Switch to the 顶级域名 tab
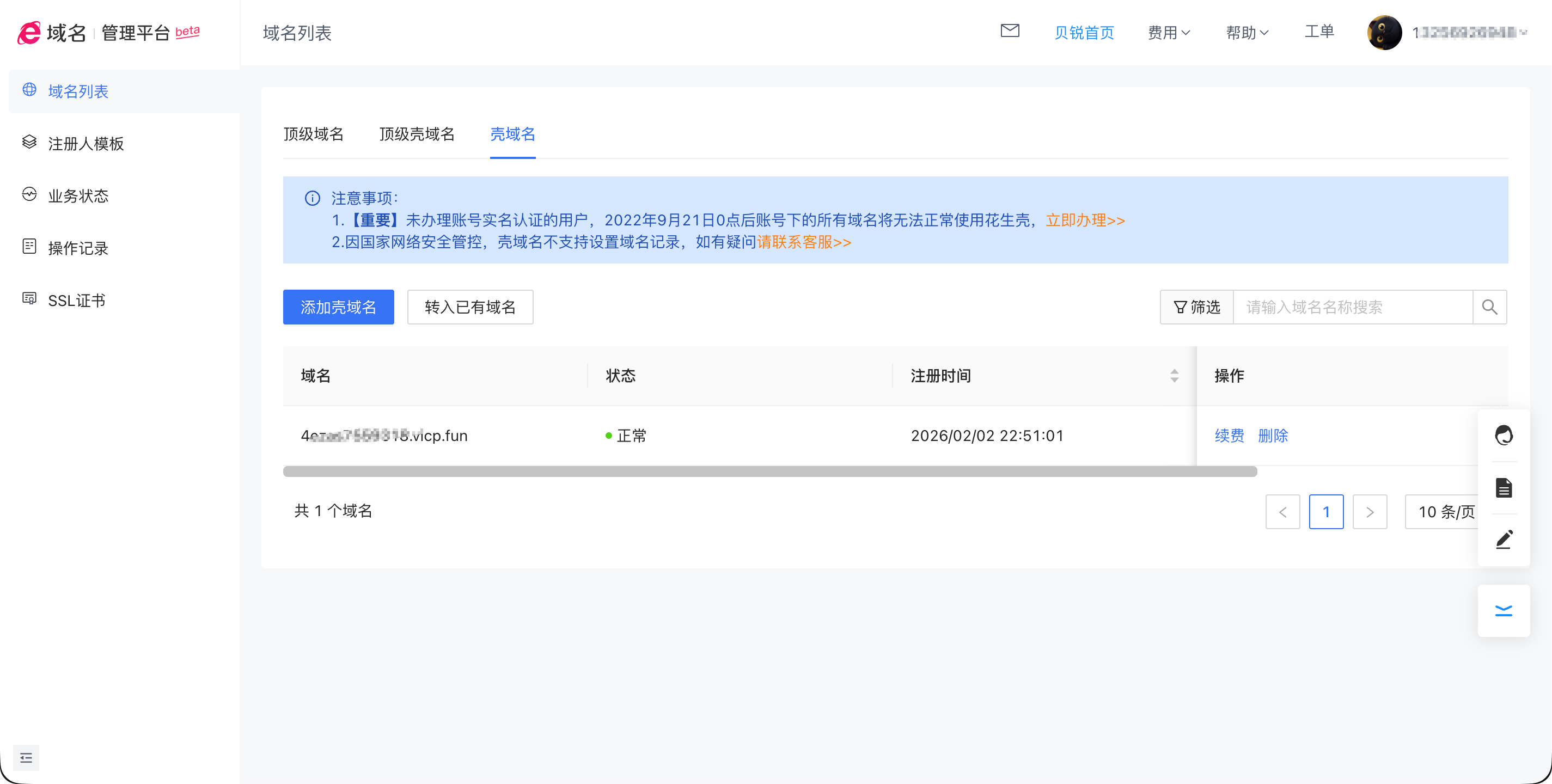Viewport: 1552px width, 784px height. coord(313,134)
